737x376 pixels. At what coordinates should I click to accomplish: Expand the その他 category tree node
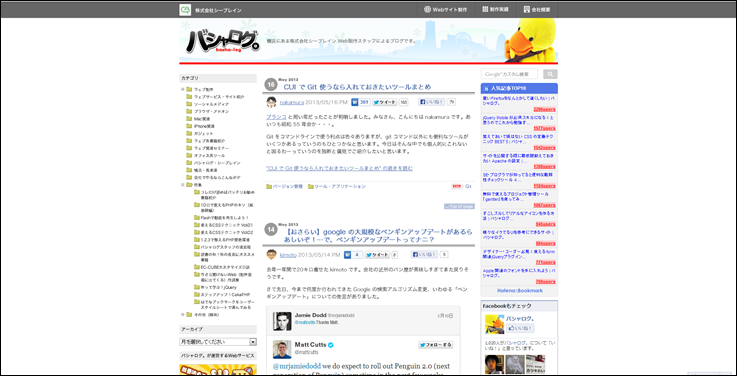[x=182, y=314]
